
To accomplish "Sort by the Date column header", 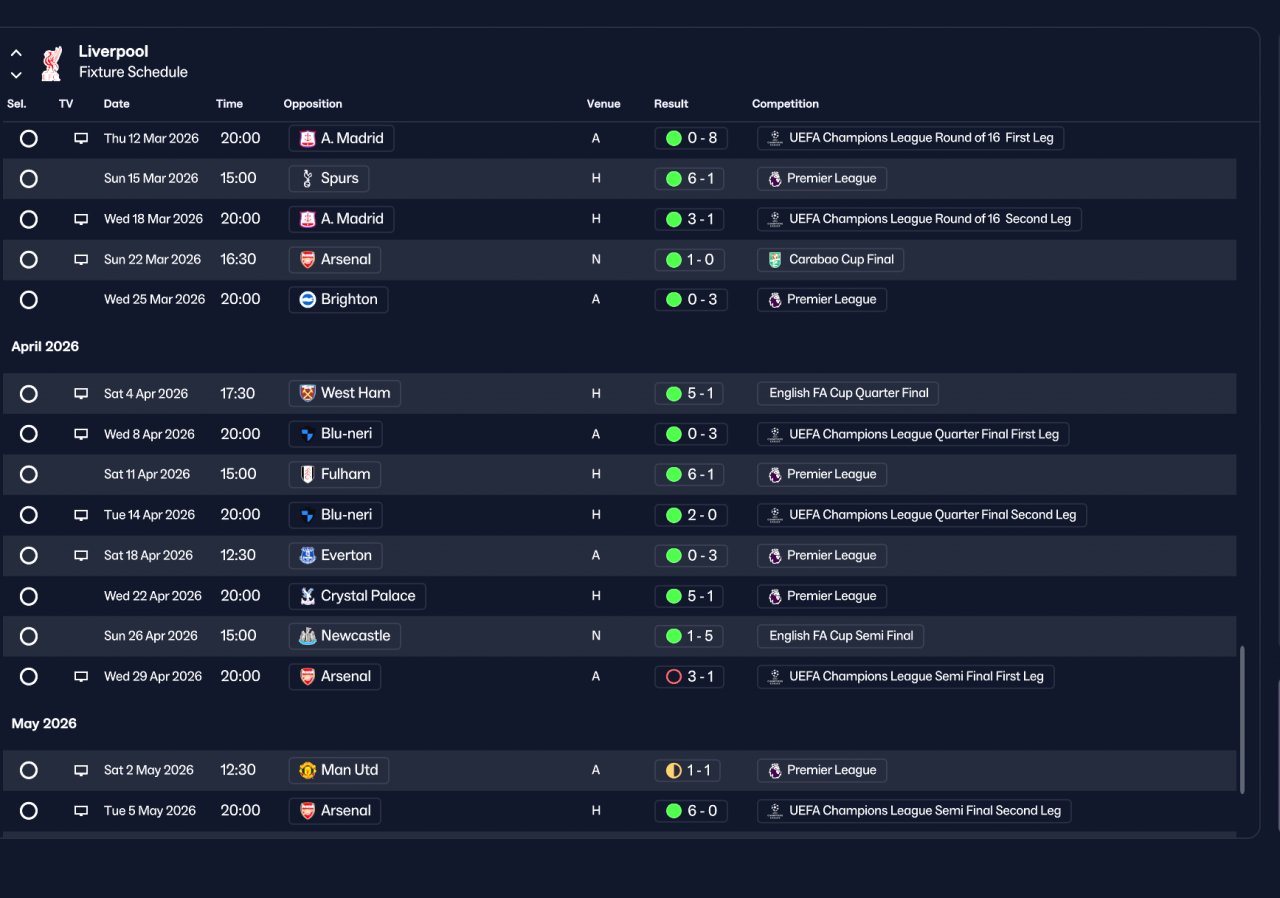I will point(117,104).
